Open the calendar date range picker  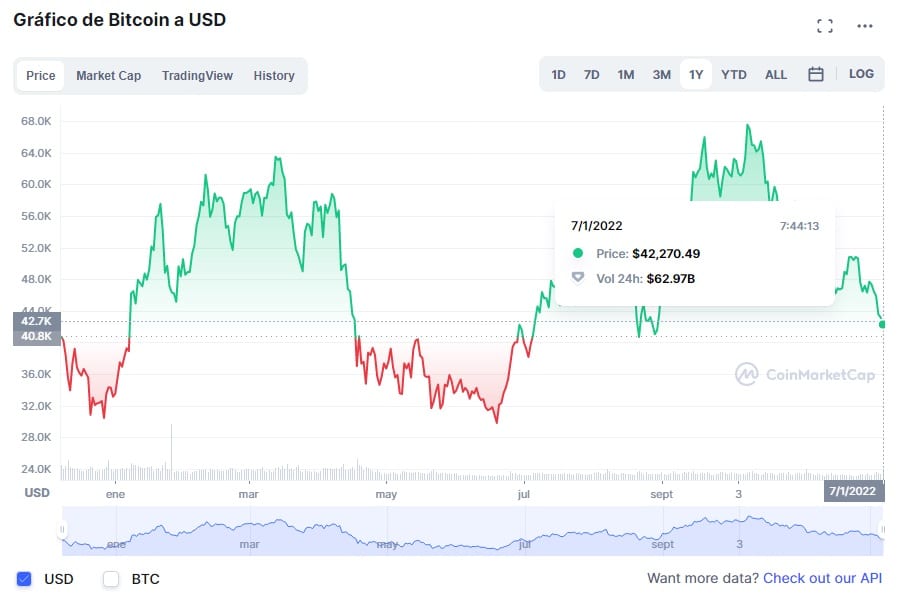coord(816,74)
